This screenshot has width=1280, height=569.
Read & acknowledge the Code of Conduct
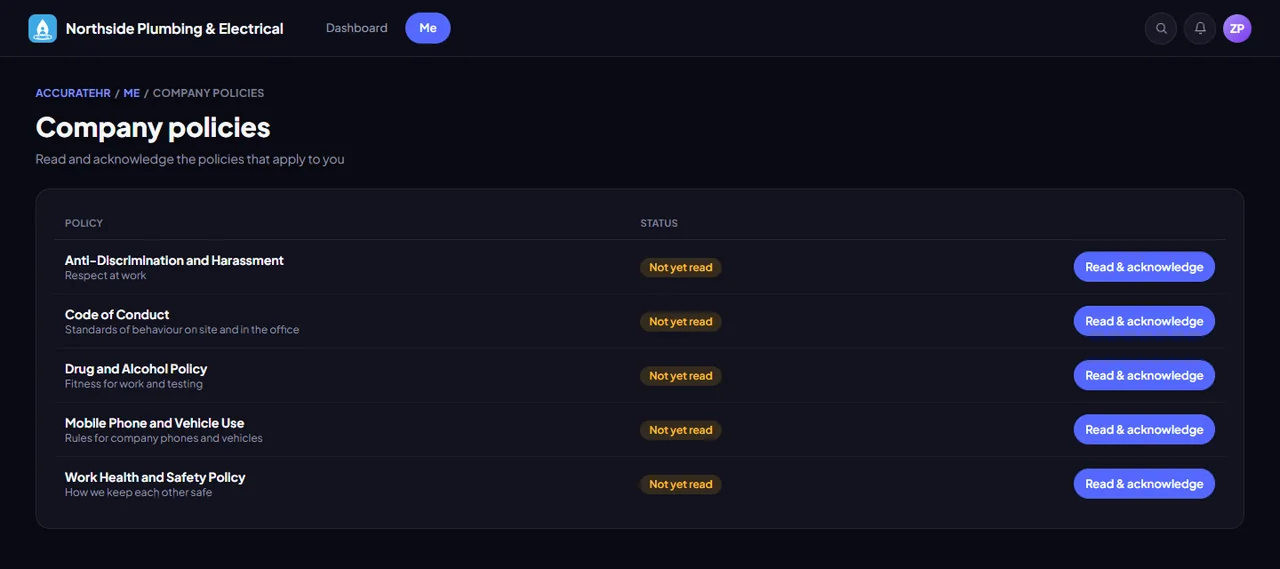click(x=1144, y=321)
